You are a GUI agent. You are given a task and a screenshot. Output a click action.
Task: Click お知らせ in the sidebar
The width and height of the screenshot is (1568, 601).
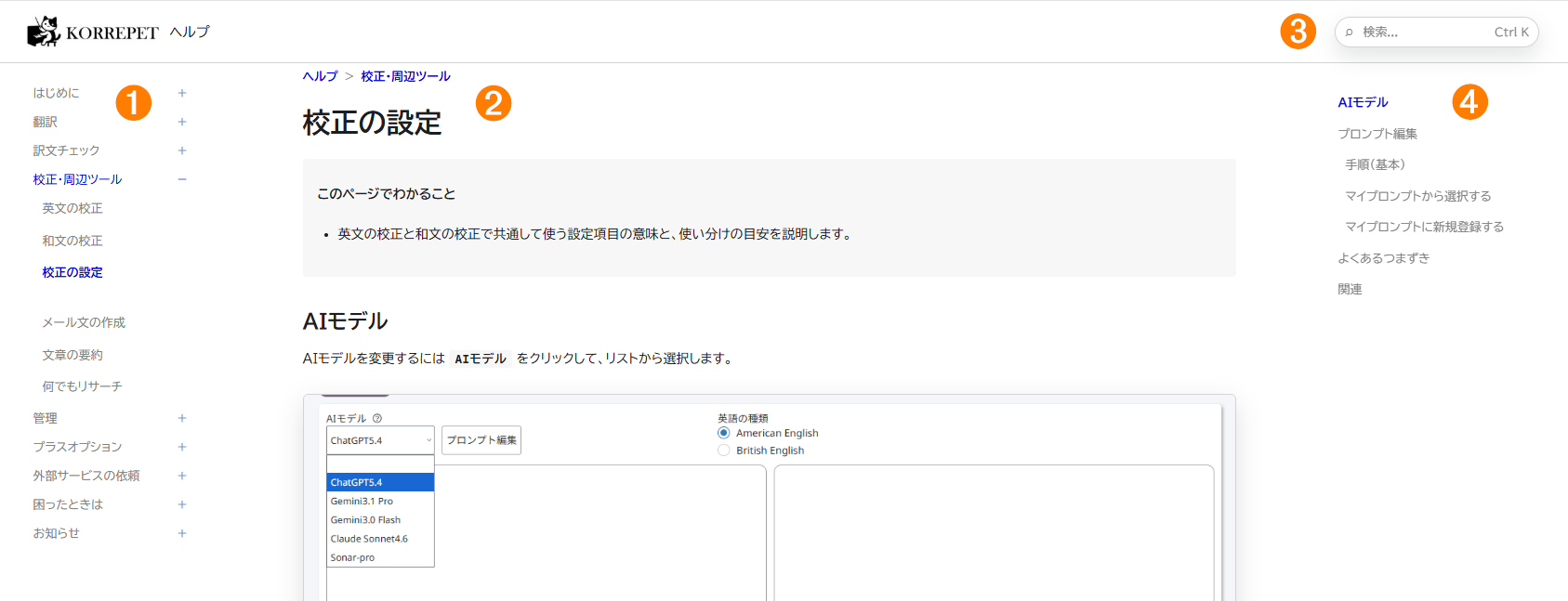coord(57,533)
